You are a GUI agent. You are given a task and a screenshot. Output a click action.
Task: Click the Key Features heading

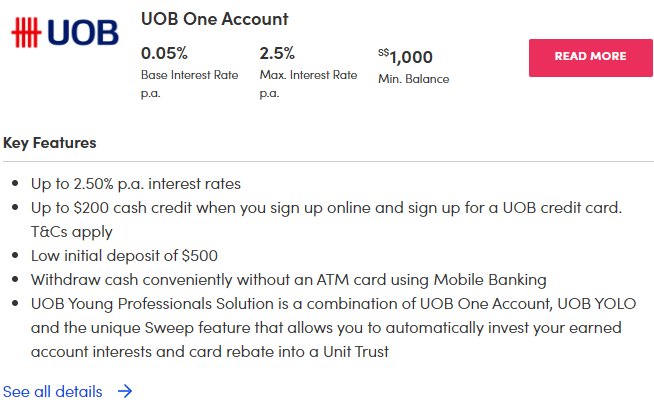50,142
